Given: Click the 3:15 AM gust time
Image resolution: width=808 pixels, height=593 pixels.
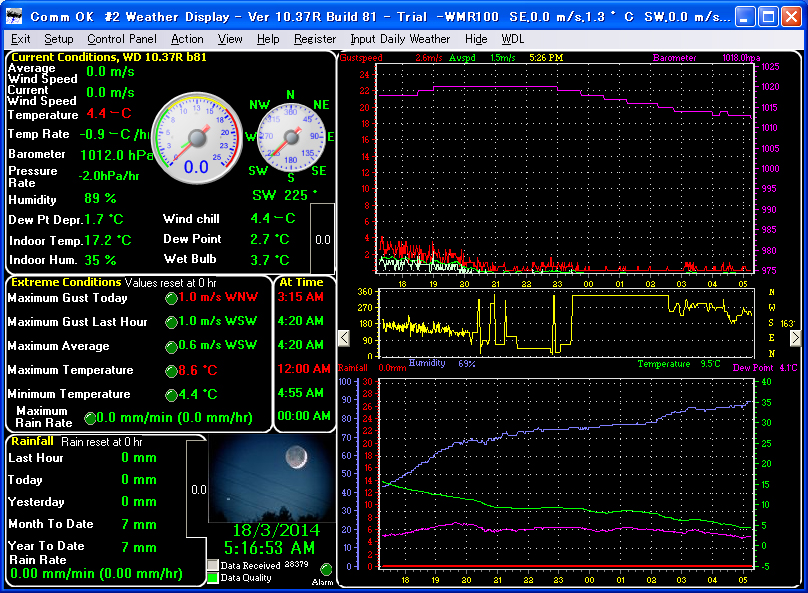Looking at the screenshot, I should 300,297.
